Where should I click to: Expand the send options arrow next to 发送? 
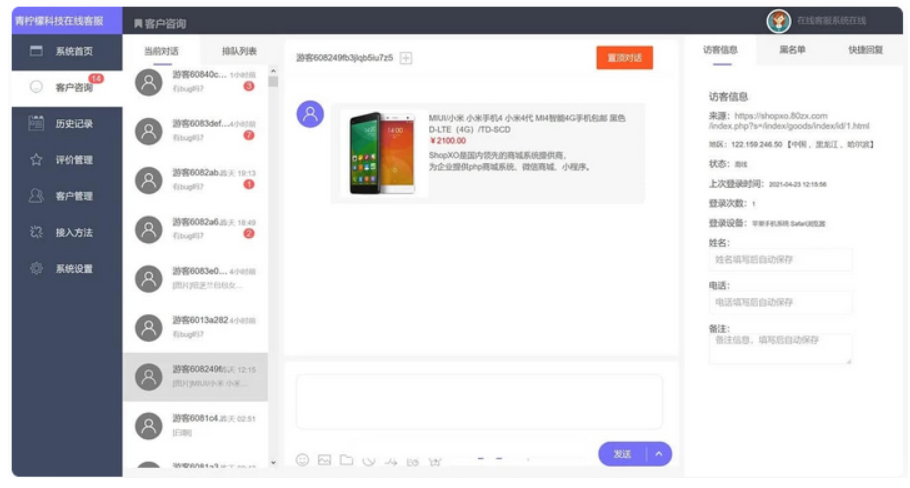659,454
